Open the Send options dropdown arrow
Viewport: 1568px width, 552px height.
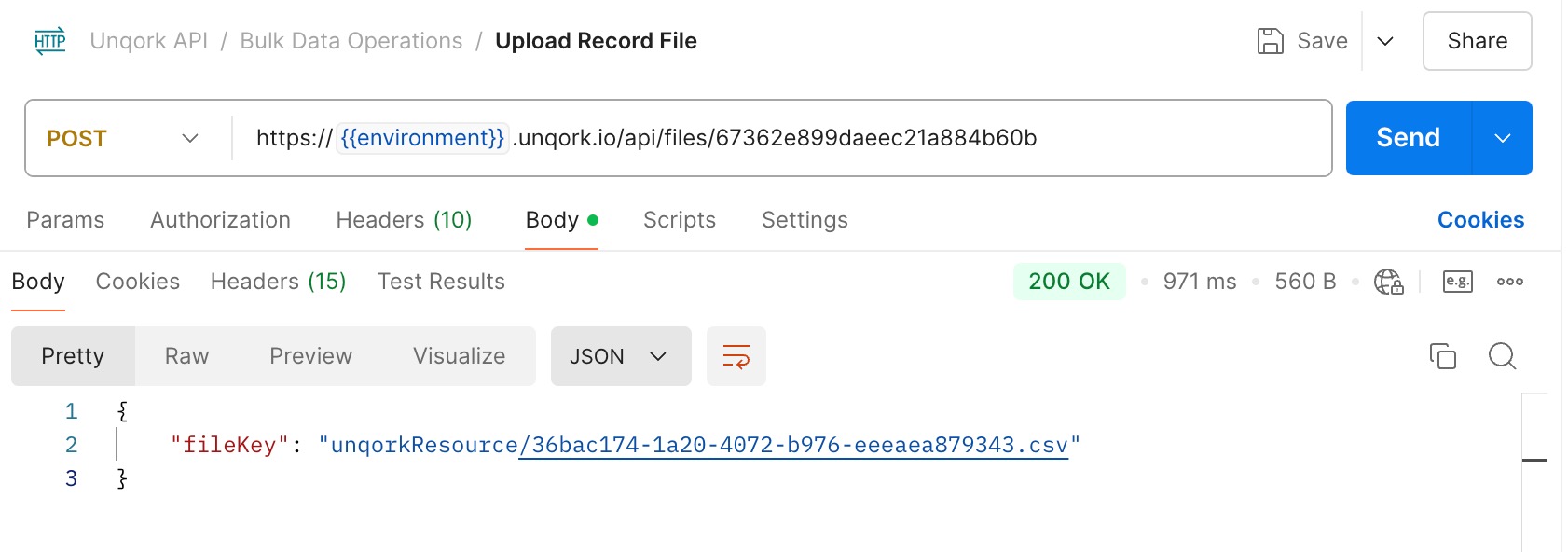(x=1502, y=138)
